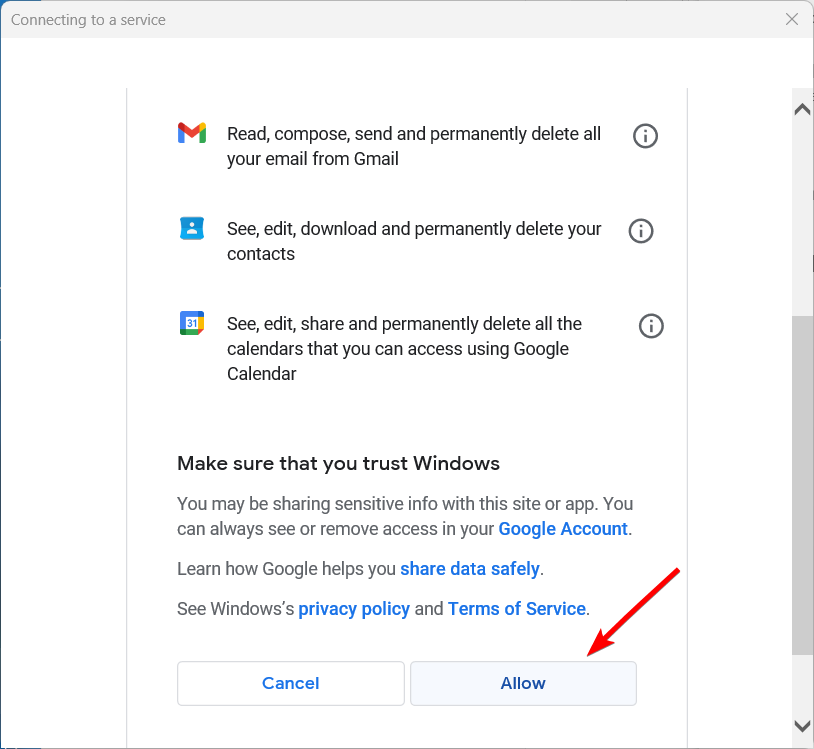This screenshot has height=749, width=814.
Task: Cancel the permission request
Action: [x=291, y=683]
